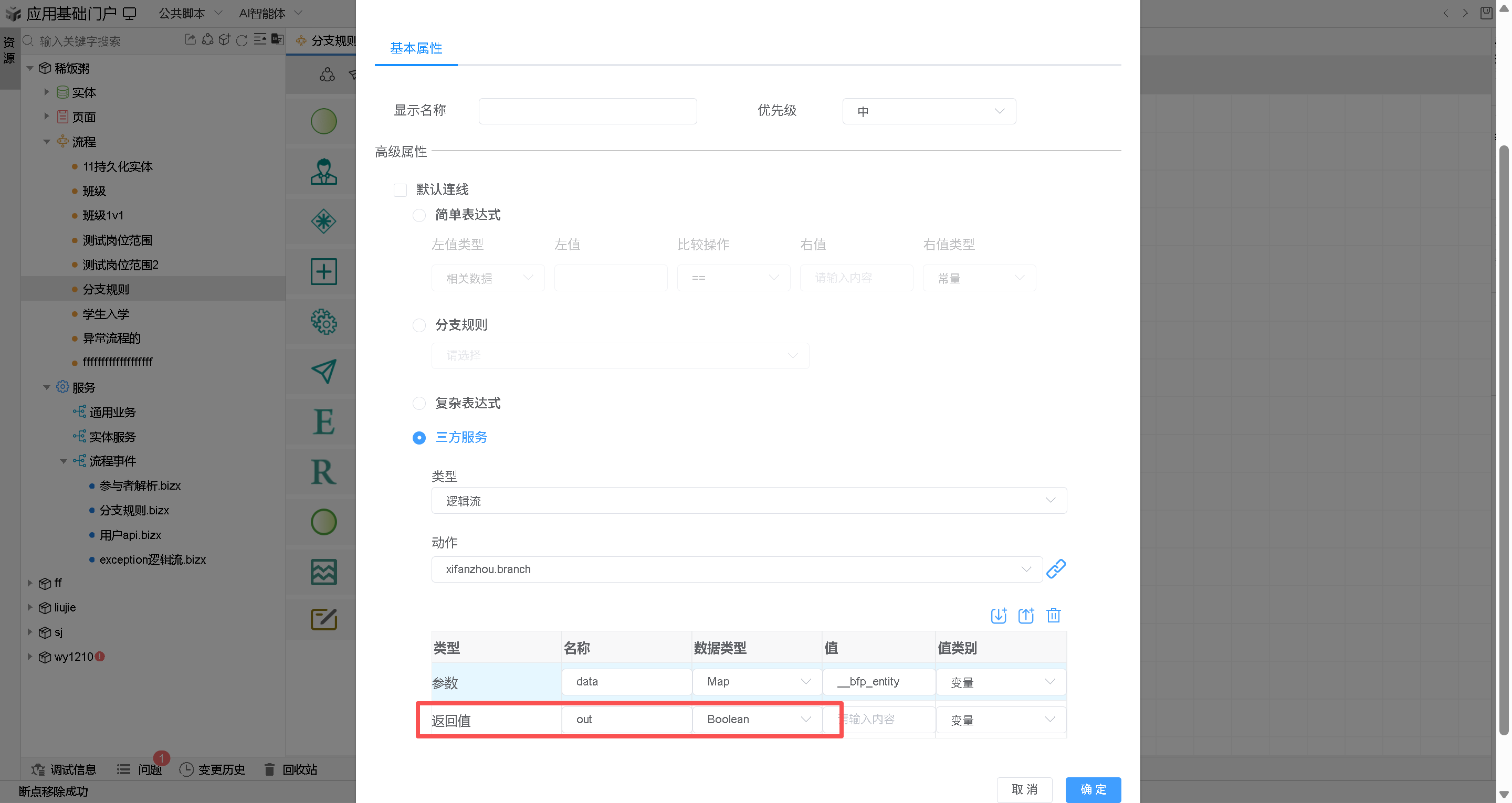Open the 优先级 dropdown showing 中
This screenshot has height=803, width=1512.
click(x=929, y=111)
